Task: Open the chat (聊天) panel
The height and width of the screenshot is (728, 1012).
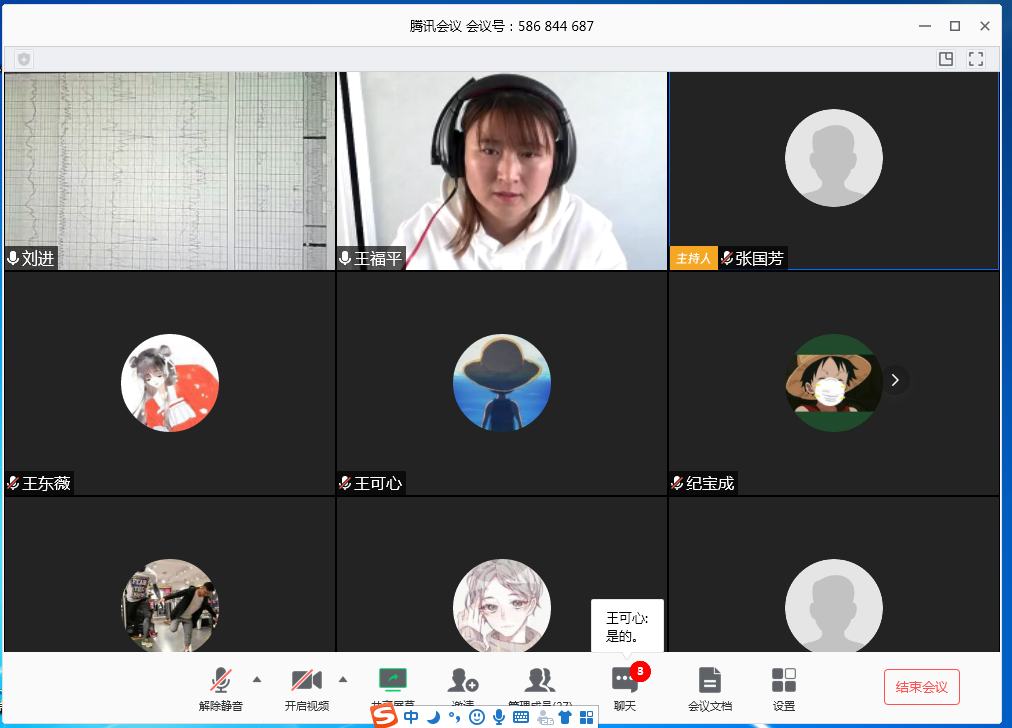Action: [x=625, y=682]
